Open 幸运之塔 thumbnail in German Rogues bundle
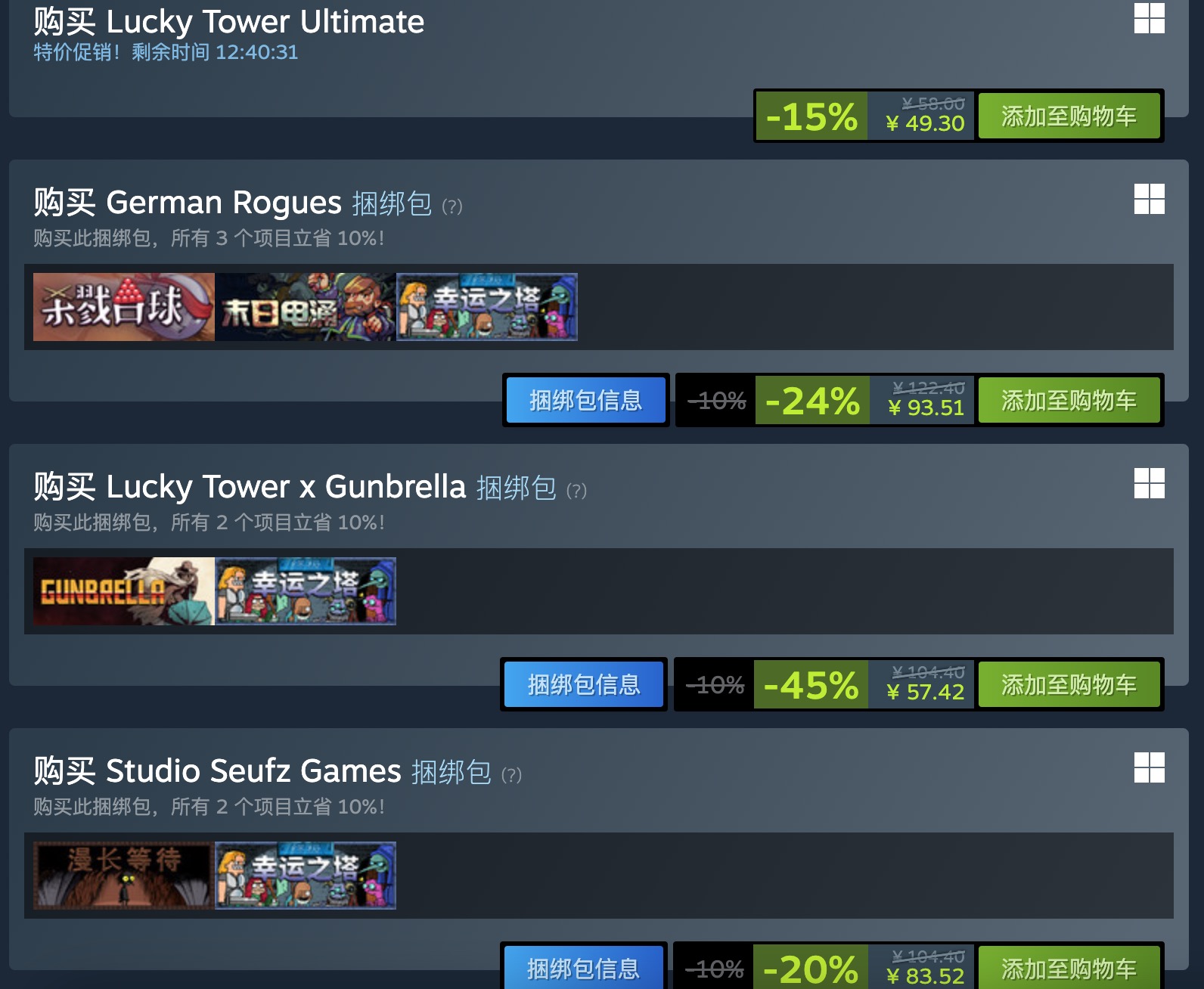 (x=487, y=307)
